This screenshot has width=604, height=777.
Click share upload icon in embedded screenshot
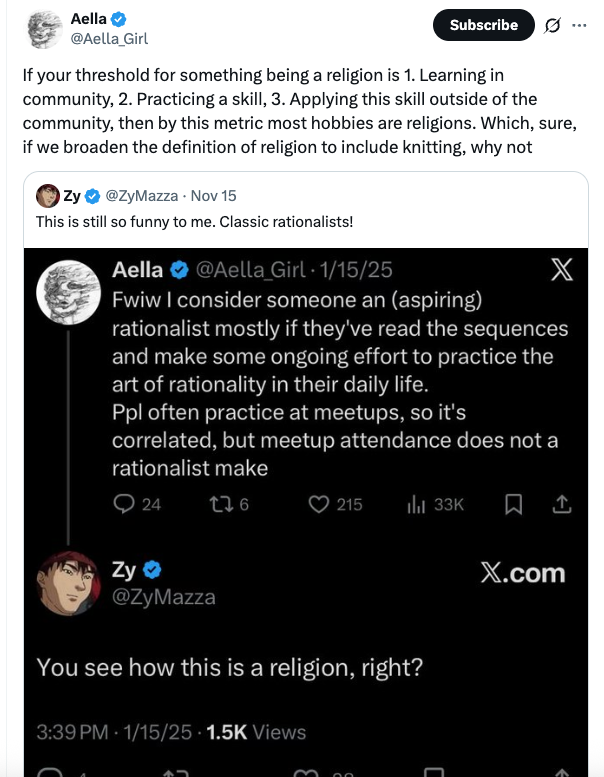[561, 504]
